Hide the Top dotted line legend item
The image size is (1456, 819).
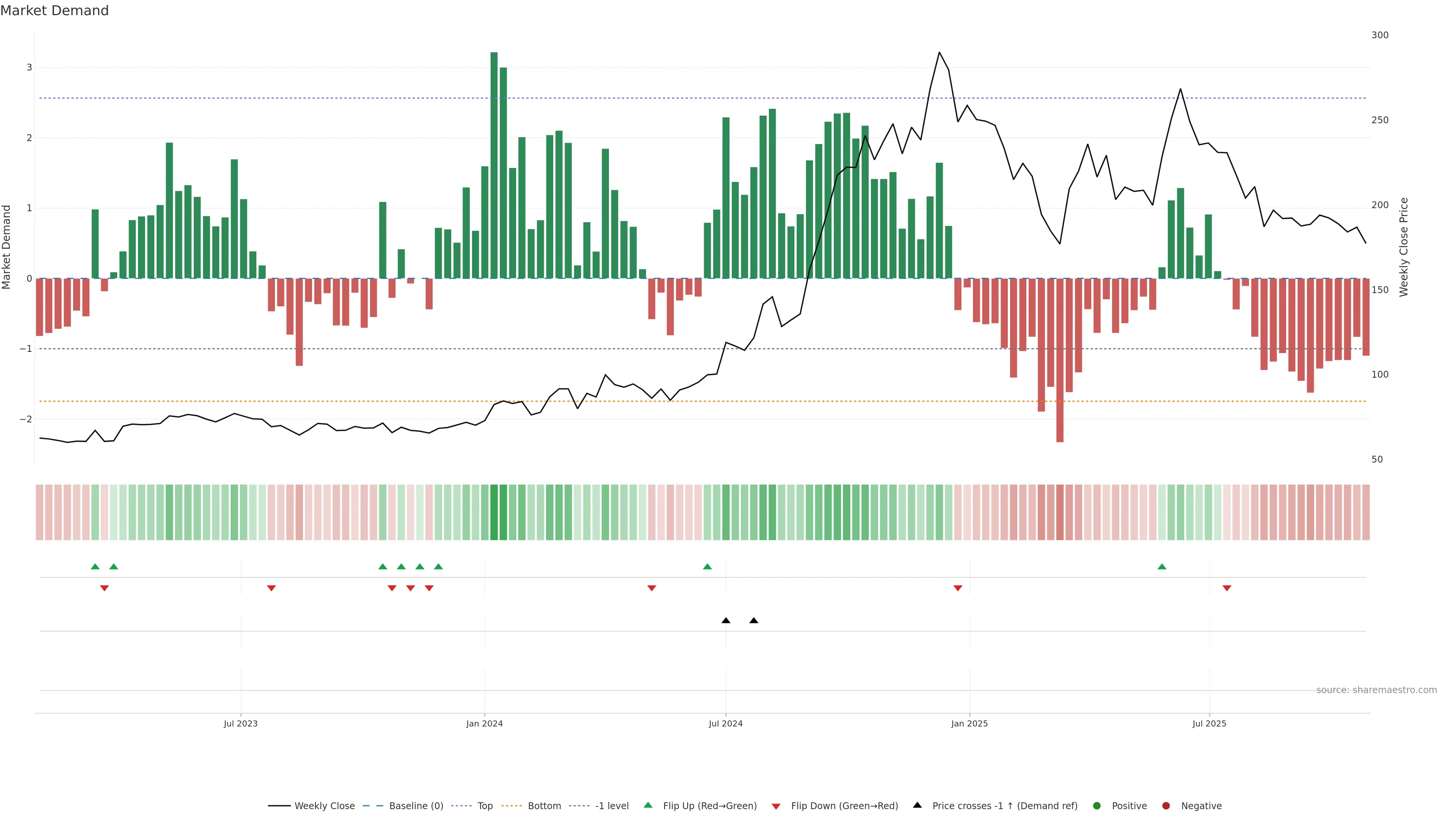(x=485, y=806)
